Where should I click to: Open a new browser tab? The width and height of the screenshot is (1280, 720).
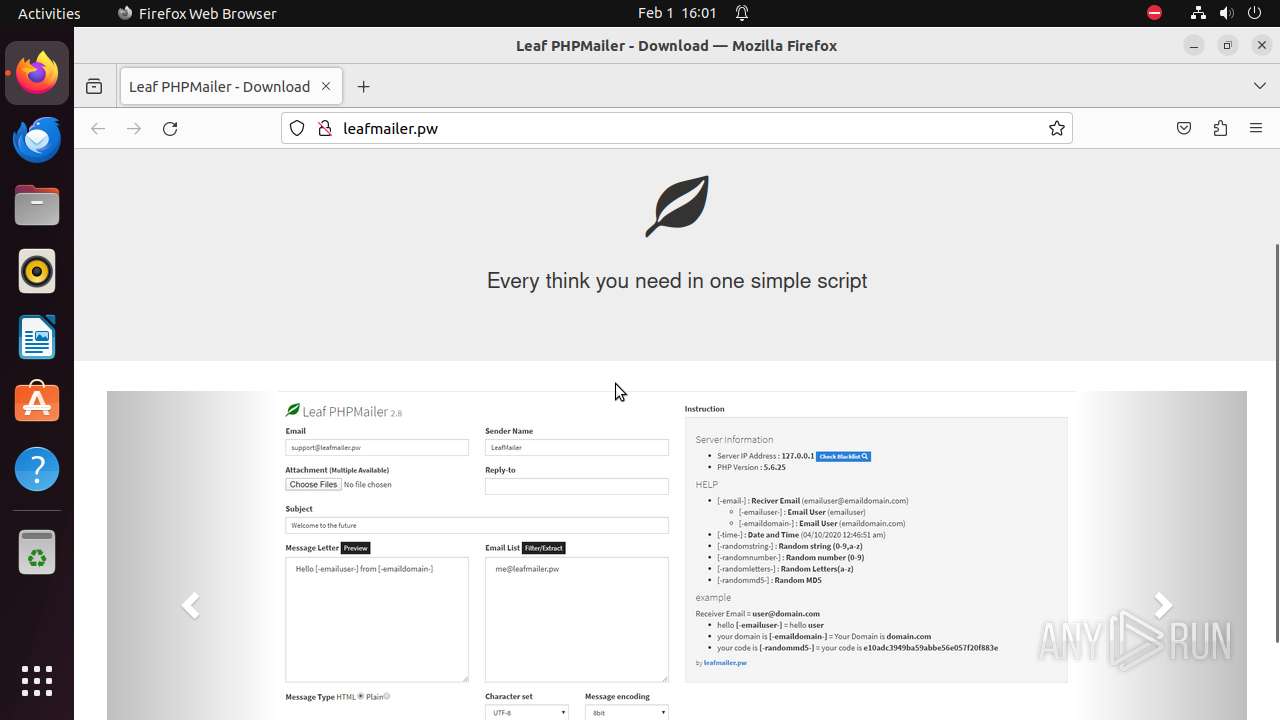363,87
